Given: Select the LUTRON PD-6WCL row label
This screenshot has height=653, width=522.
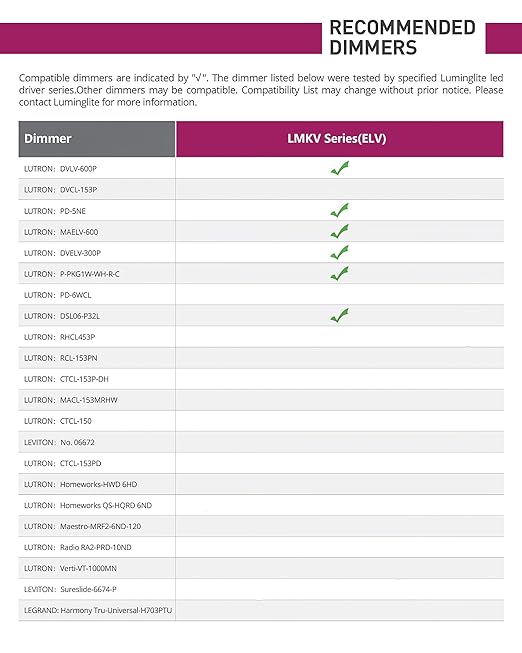Looking at the screenshot, I should [57, 295].
